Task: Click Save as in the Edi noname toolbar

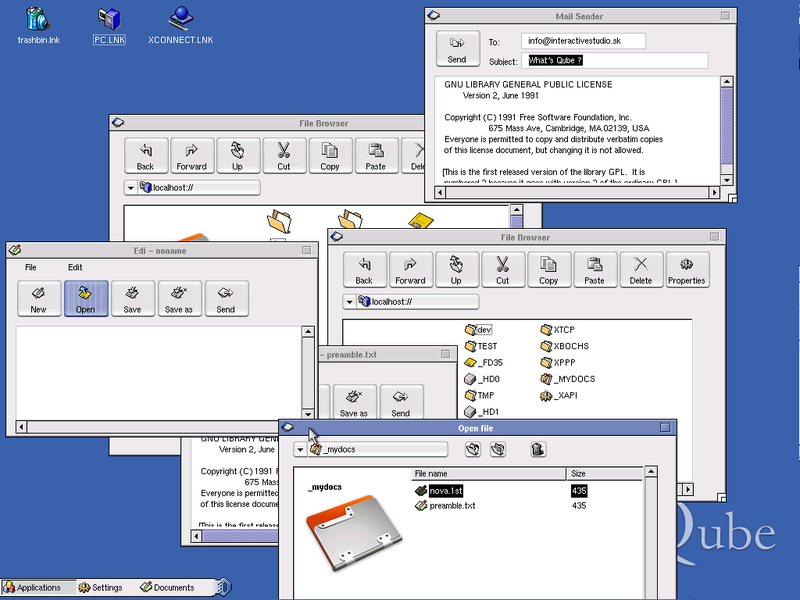Action: point(179,299)
